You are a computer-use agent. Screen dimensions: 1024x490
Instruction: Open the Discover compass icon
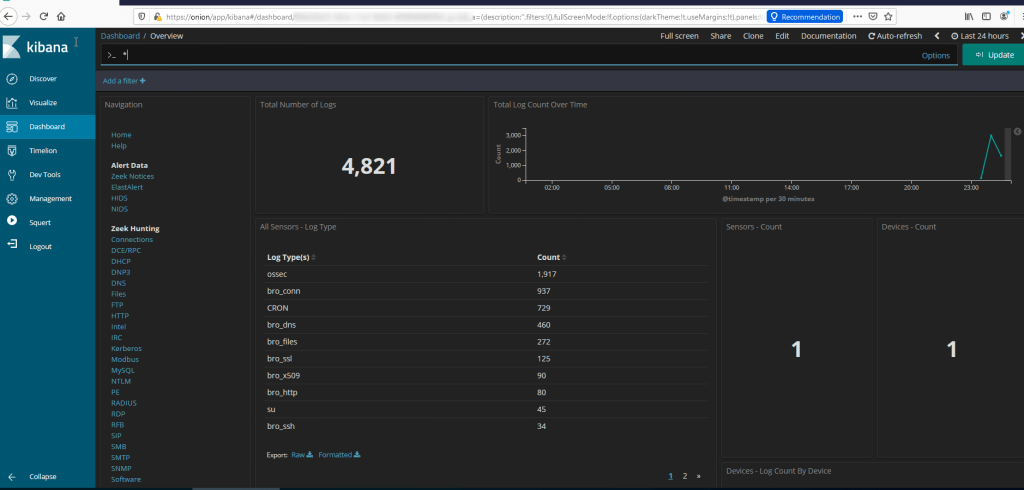pyautogui.click(x=12, y=78)
